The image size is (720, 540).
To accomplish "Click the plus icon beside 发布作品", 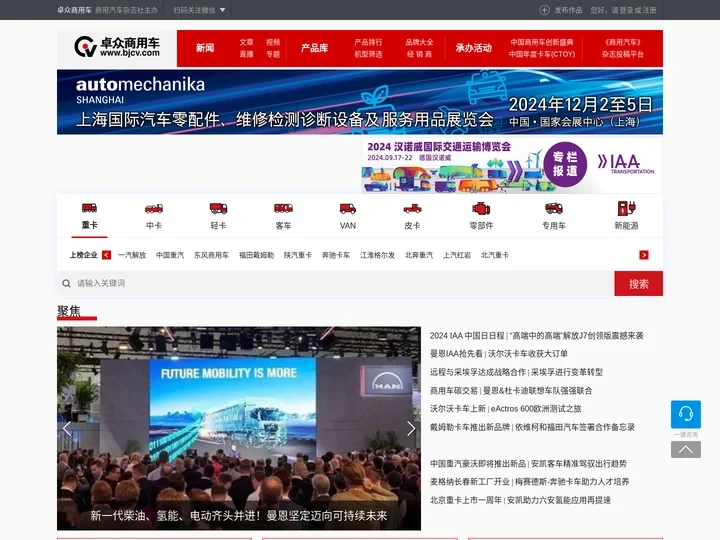I will click(x=544, y=10).
